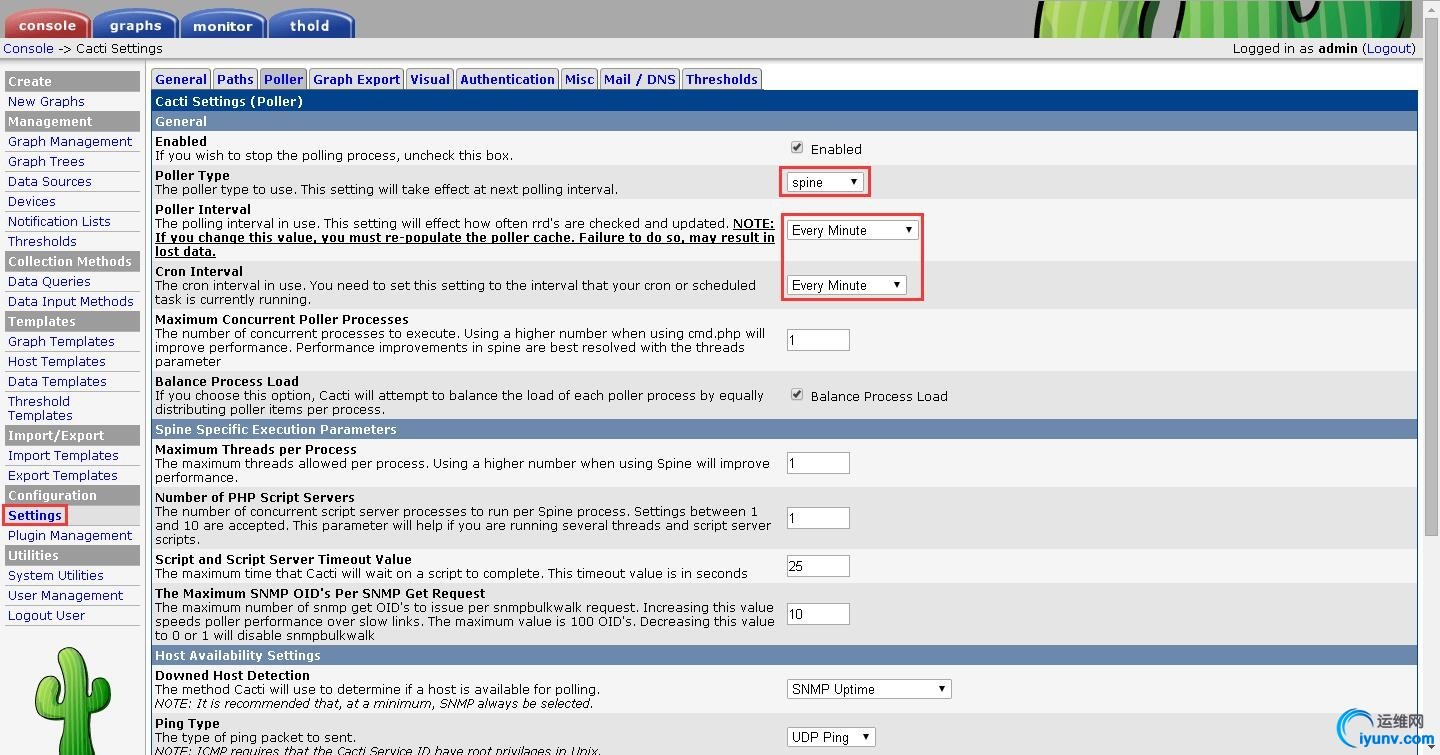The image size is (1440, 755).
Task: Open Host Templates in sidebar
Action: coord(56,361)
